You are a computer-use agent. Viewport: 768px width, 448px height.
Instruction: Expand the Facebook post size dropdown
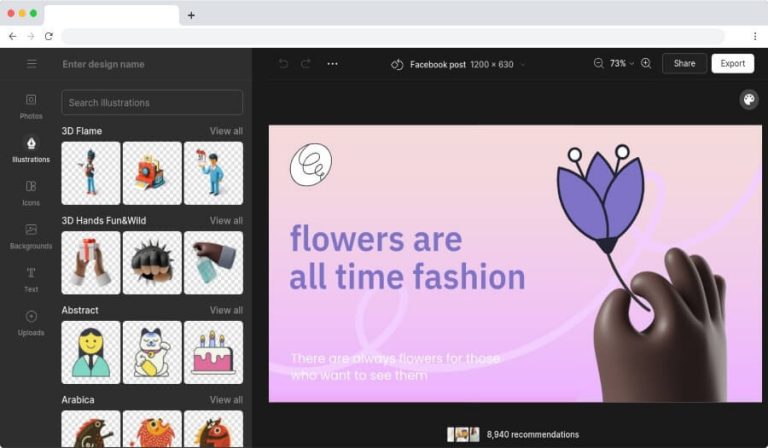tap(523, 64)
